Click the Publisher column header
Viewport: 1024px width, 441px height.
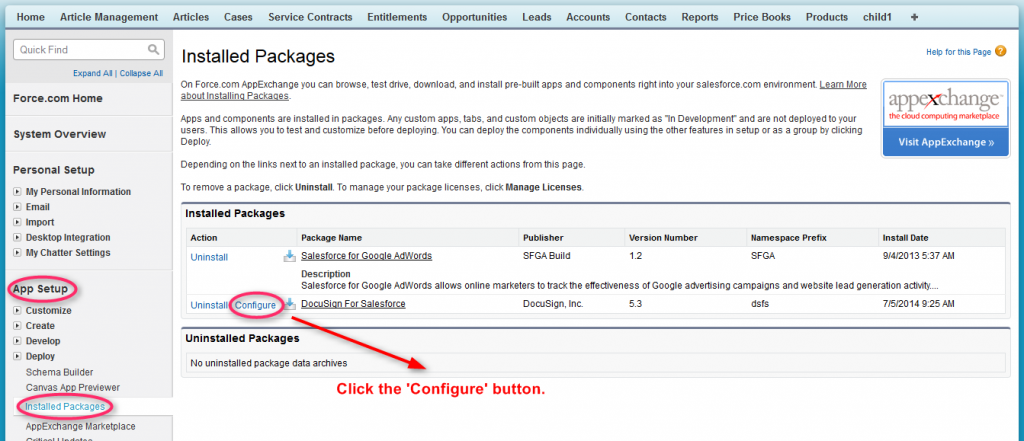click(543, 238)
